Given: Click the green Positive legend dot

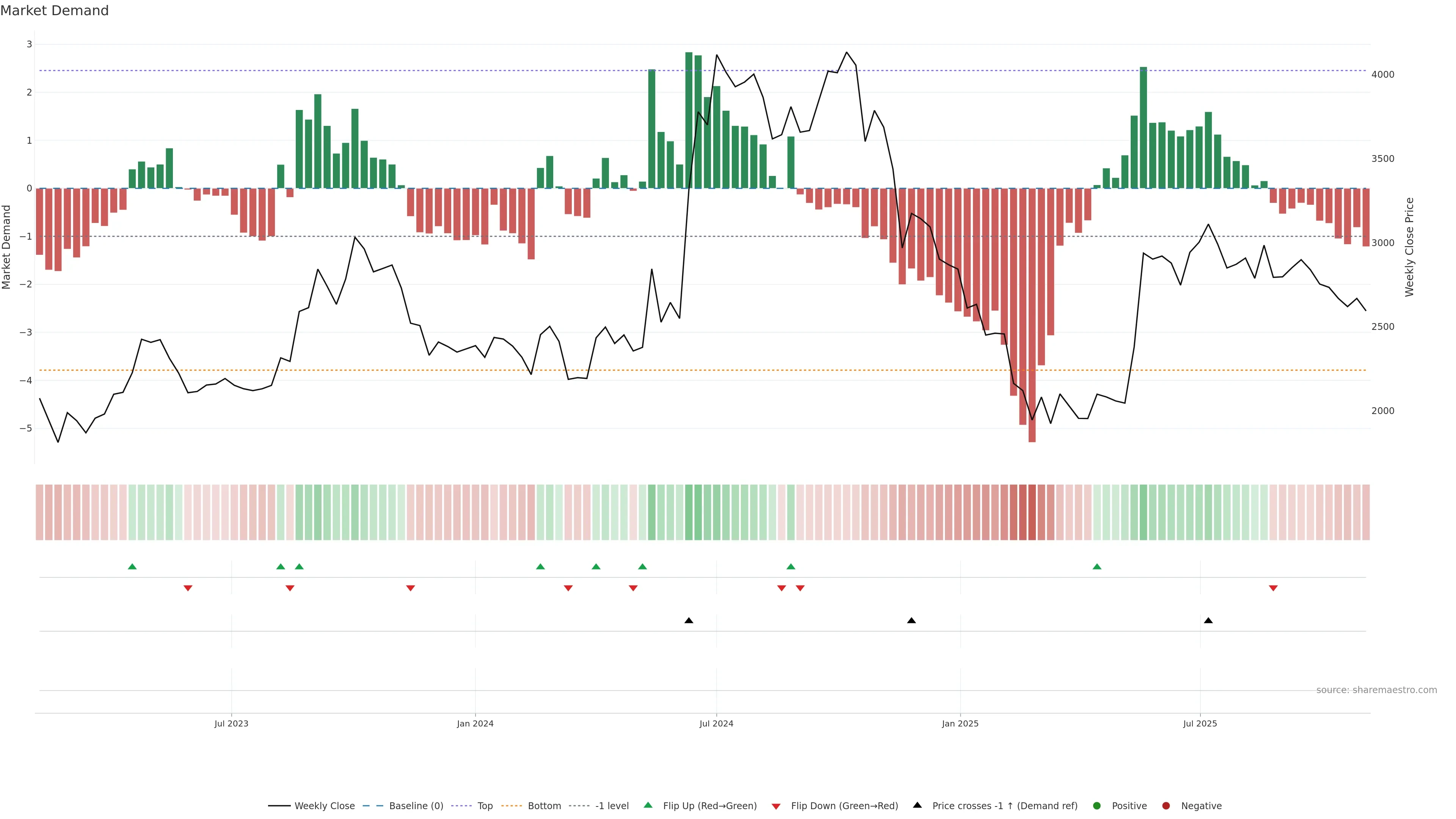Looking at the screenshot, I should 1097,805.
